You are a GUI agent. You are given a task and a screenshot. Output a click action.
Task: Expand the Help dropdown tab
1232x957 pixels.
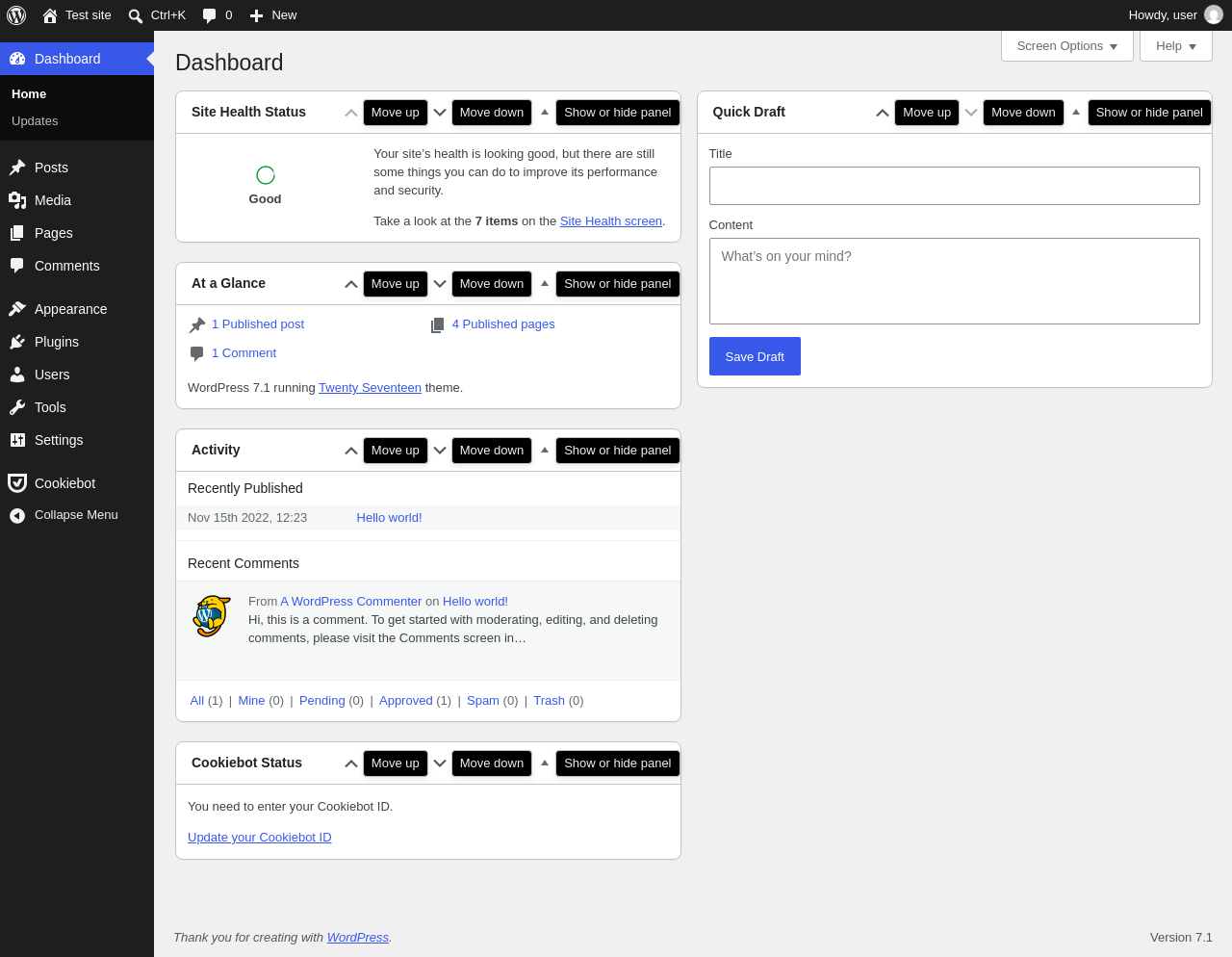[1176, 46]
